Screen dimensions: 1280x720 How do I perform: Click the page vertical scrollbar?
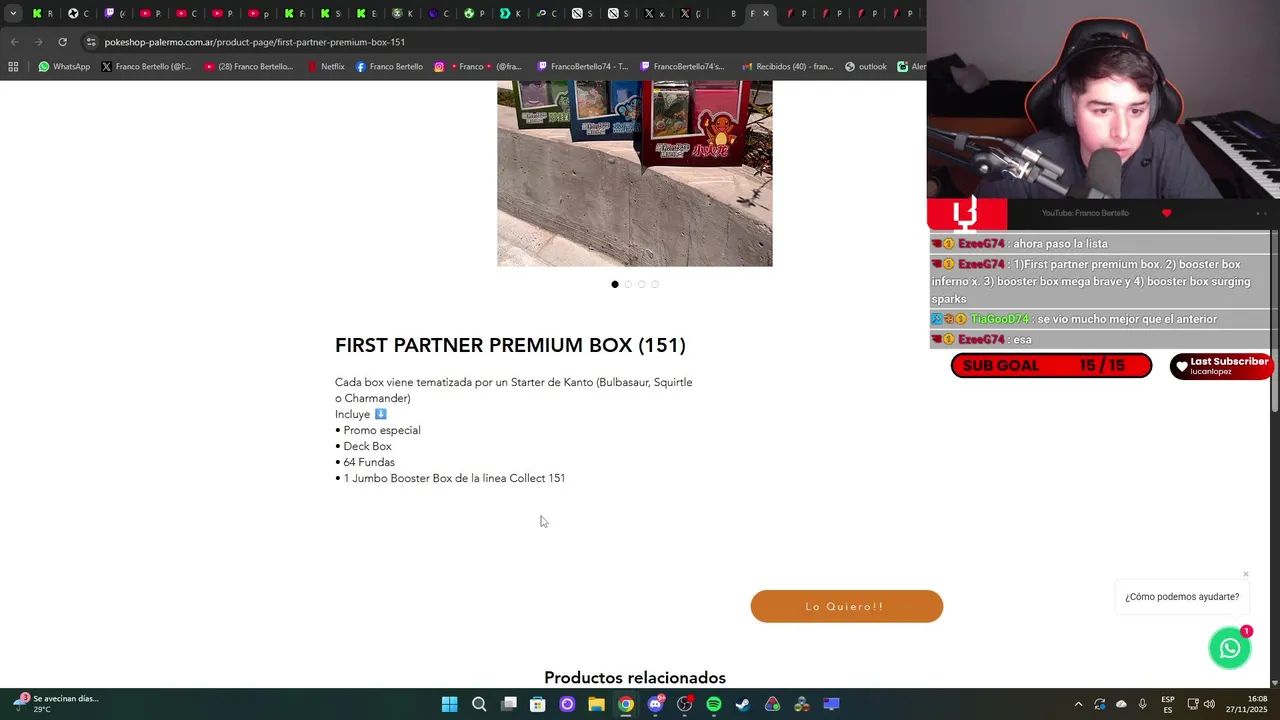tap(1274, 320)
